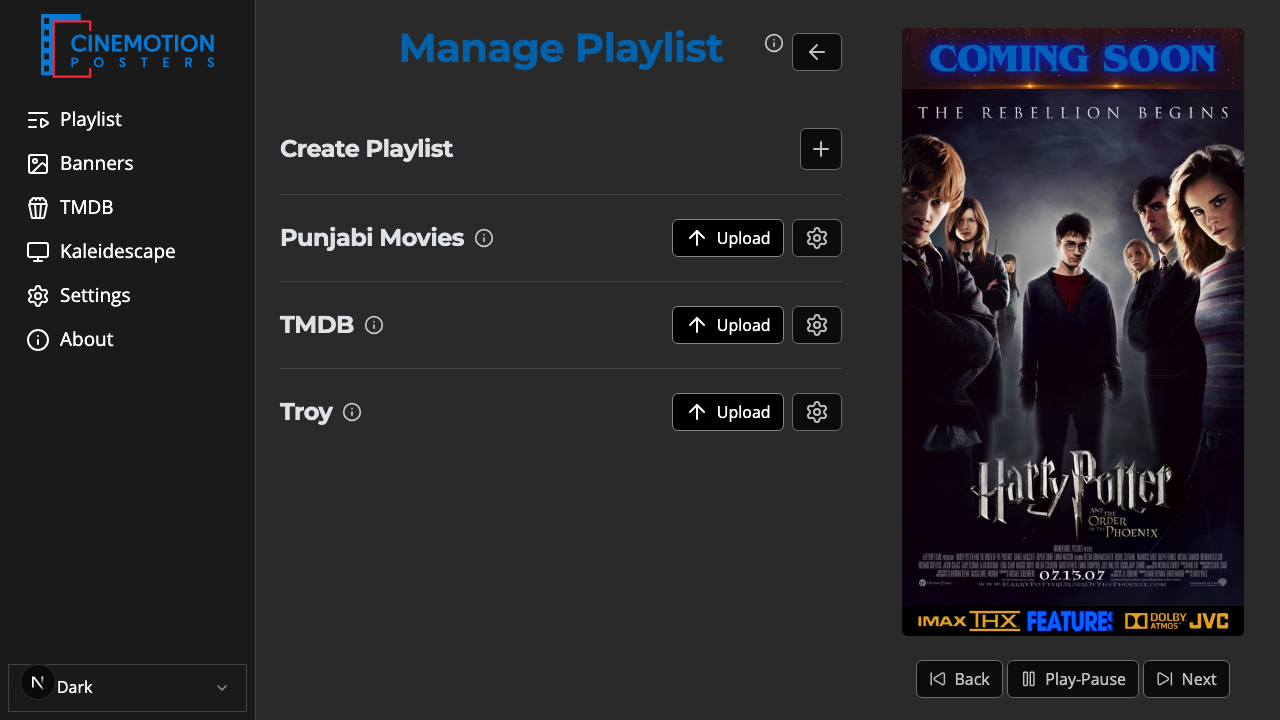Click the IMAX THX feature logos strip
1280x720 pixels.
pos(1073,621)
